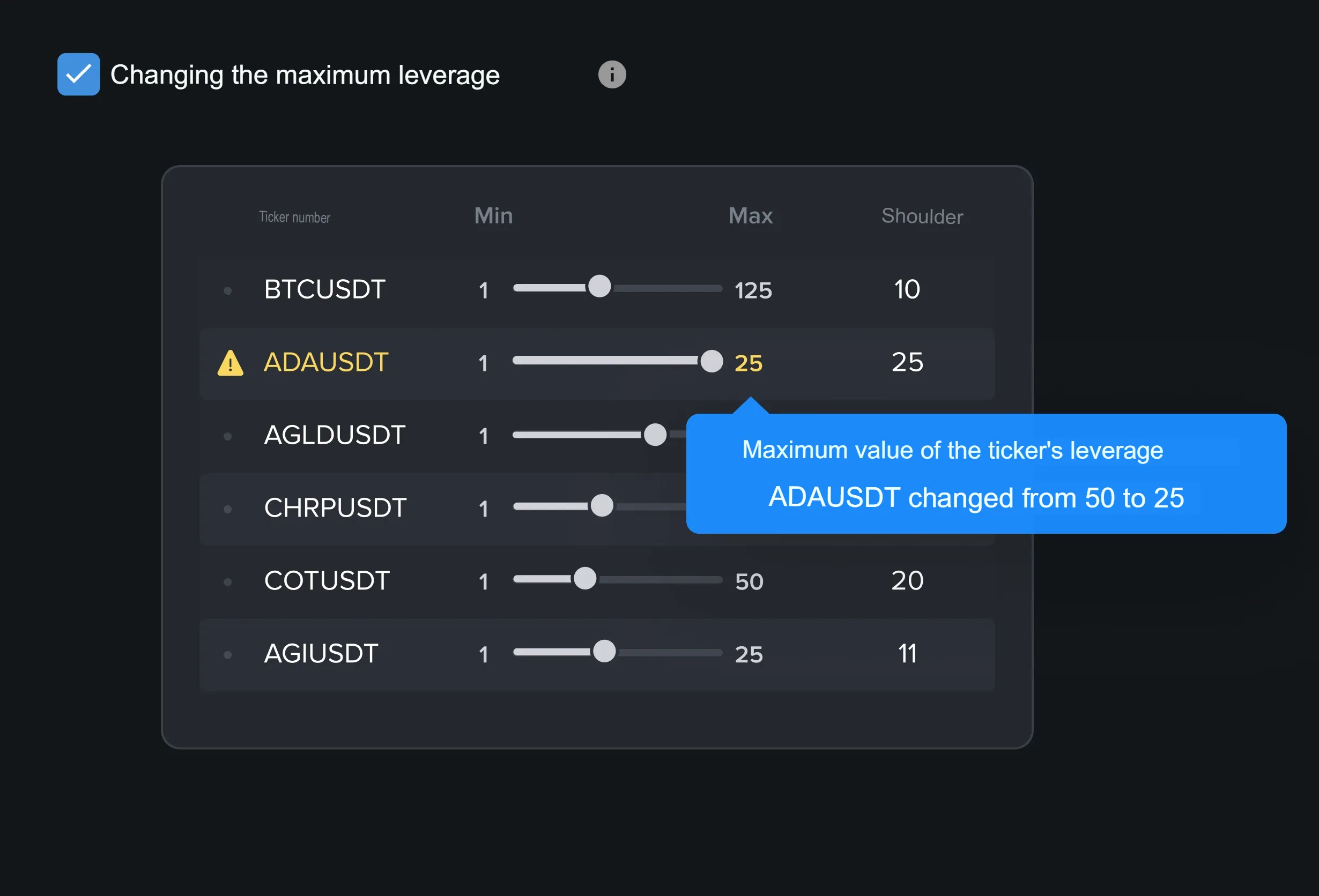
Task: Select the BTCUSDT ticker name
Action: [324, 289]
